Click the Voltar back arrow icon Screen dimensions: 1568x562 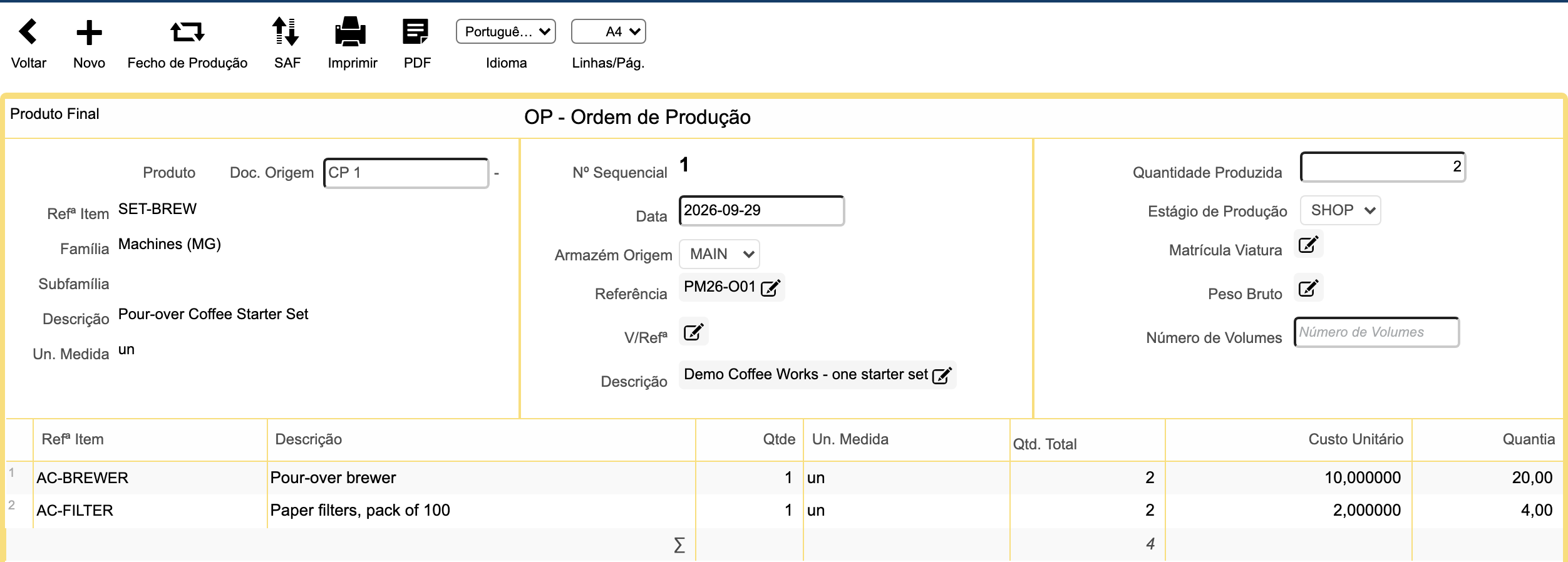(28, 32)
